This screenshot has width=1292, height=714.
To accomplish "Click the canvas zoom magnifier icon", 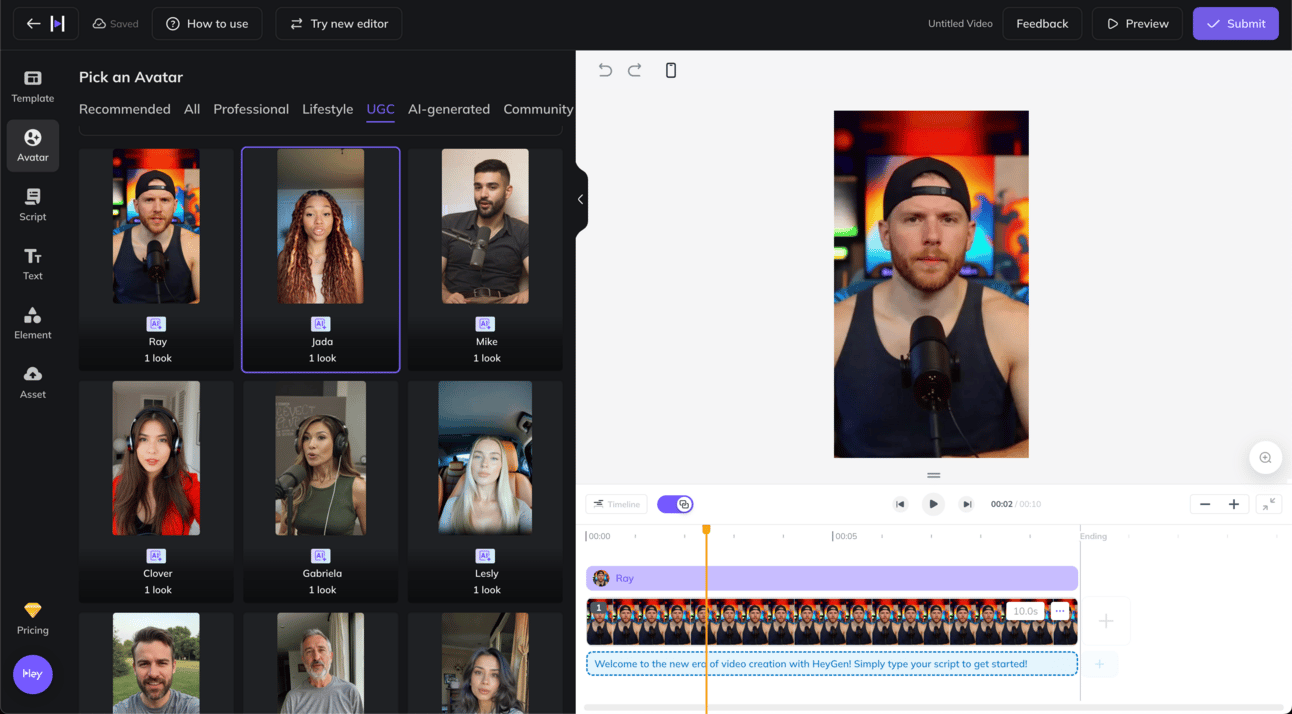I will [x=1265, y=458].
